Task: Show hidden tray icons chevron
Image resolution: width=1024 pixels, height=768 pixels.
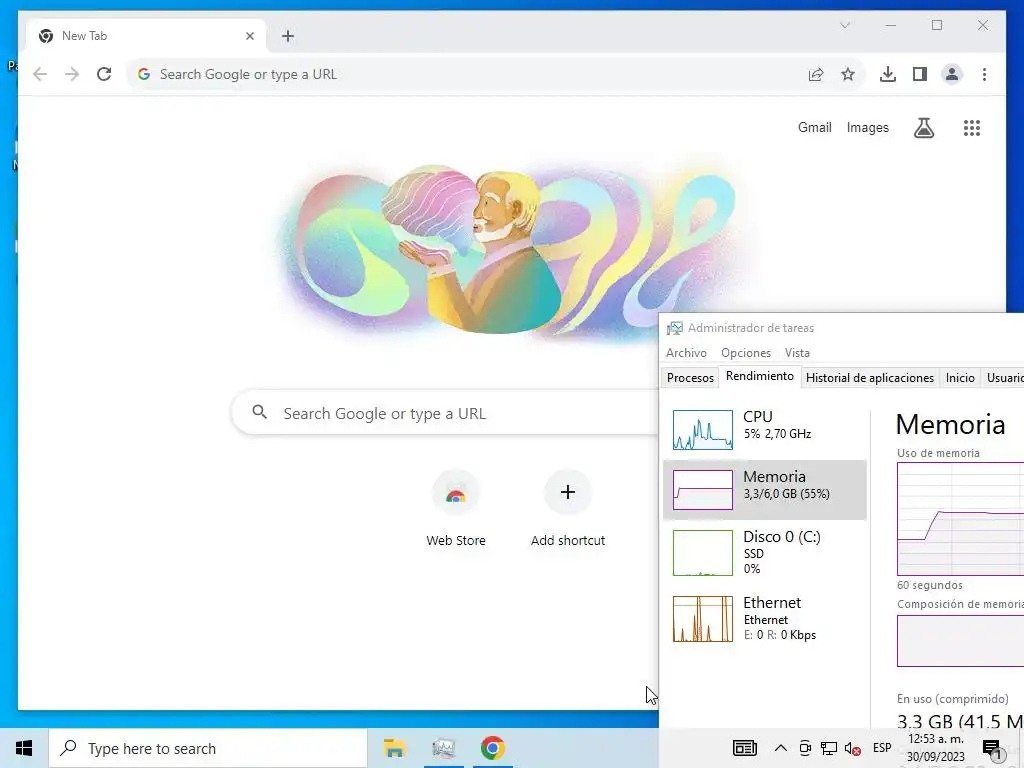Action: click(x=780, y=748)
